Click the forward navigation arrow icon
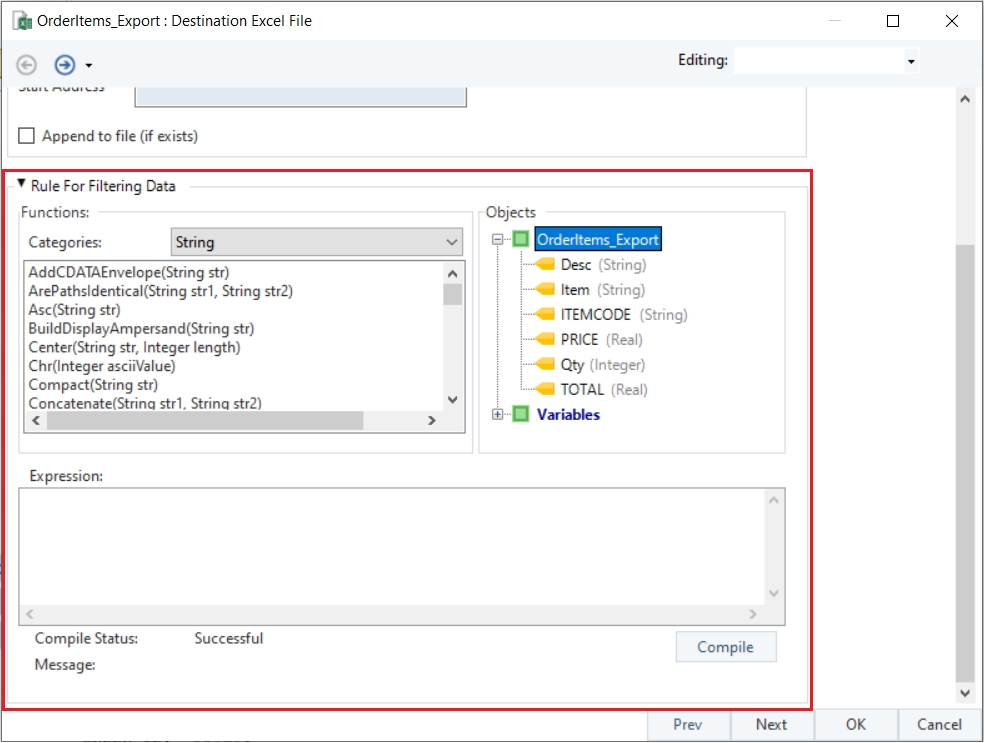 [65, 65]
